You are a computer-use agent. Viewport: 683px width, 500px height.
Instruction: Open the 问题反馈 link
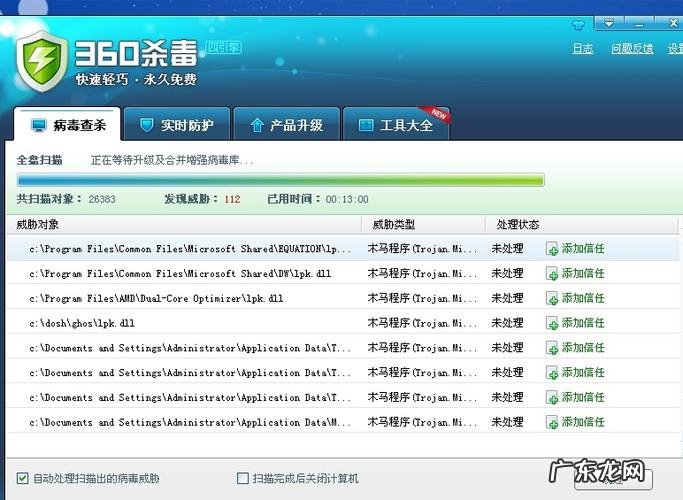click(632, 48)
